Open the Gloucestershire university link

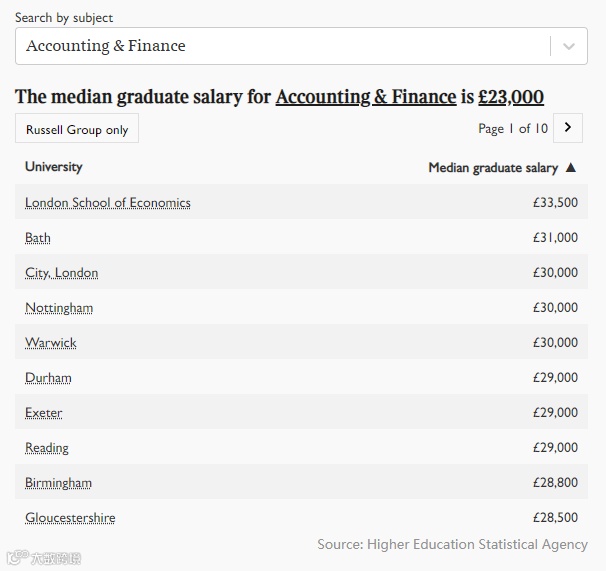(x=70, y=518)
